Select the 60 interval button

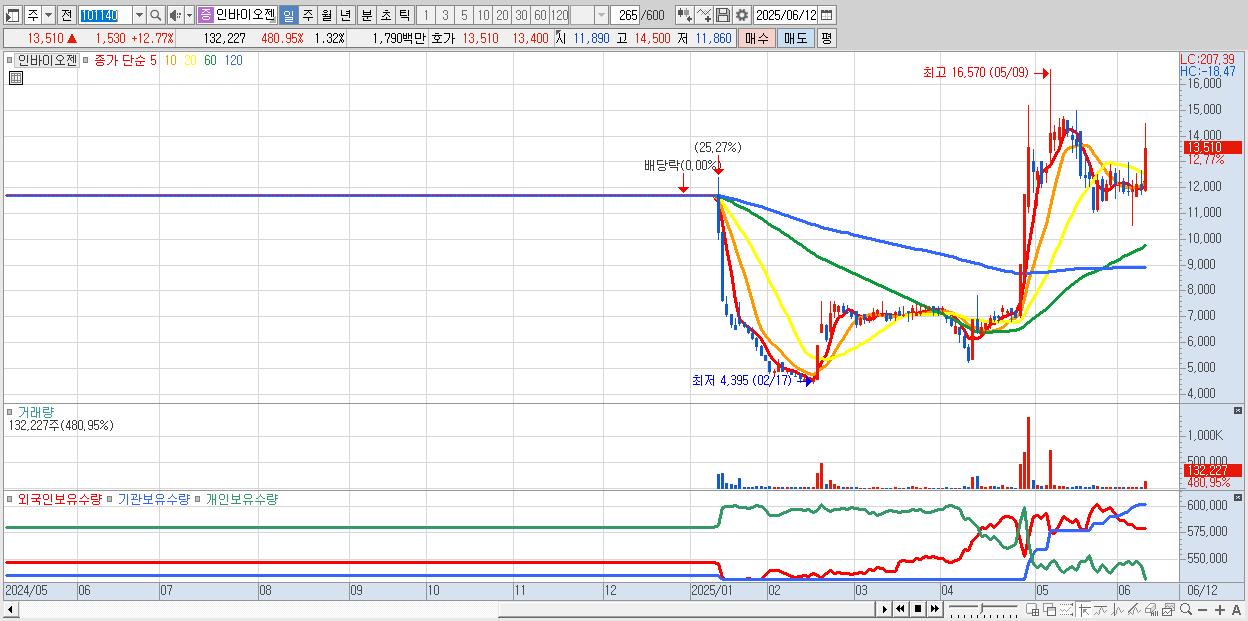pyautogui.click(x=540, y=15)
